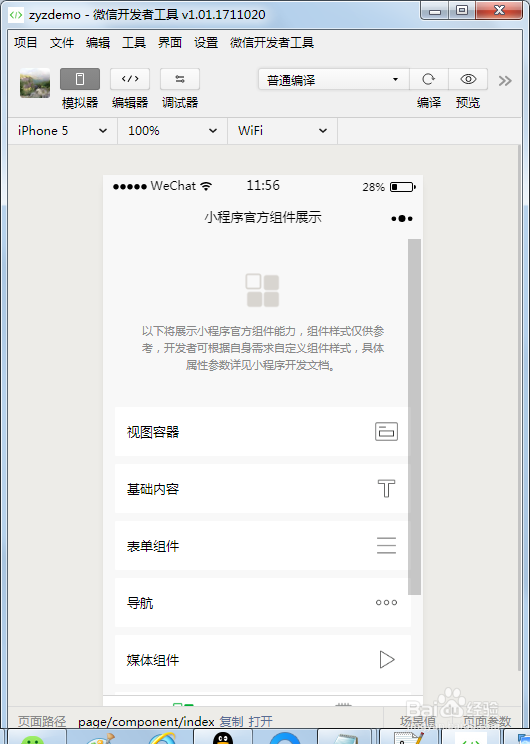
Task: Click the view container icon
Action: point(386,432)
